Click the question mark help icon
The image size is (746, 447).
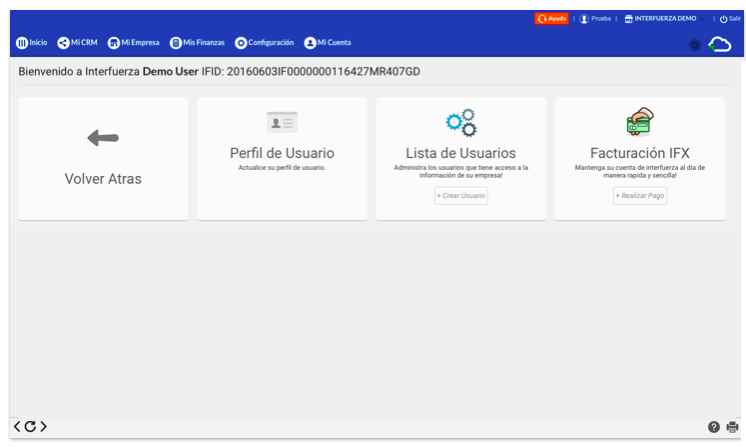[714, 427]
